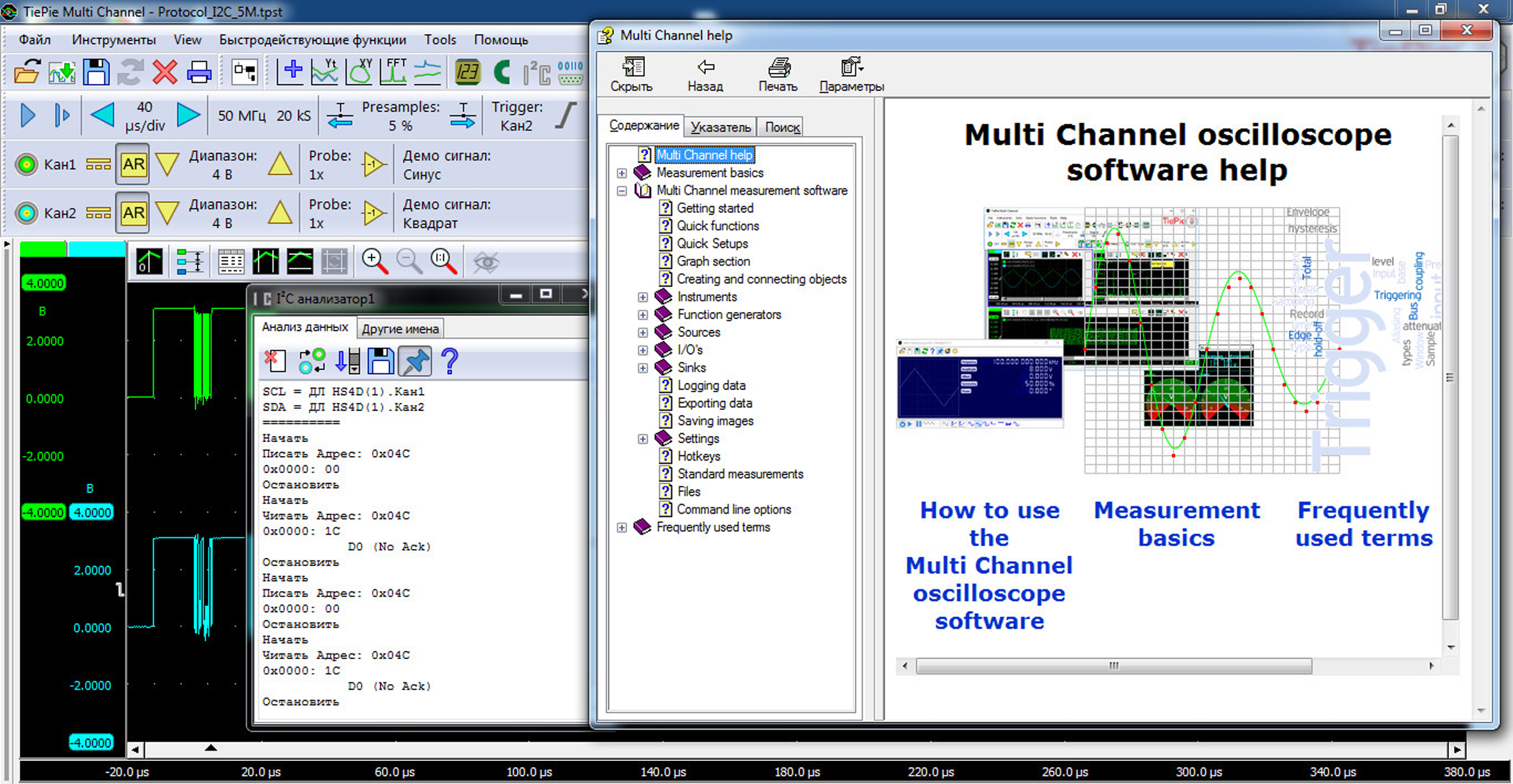The height and width of the screenshot is (784, 1513).
Task: Click the blue question mark analyzer help
Action: coord(450,362)
